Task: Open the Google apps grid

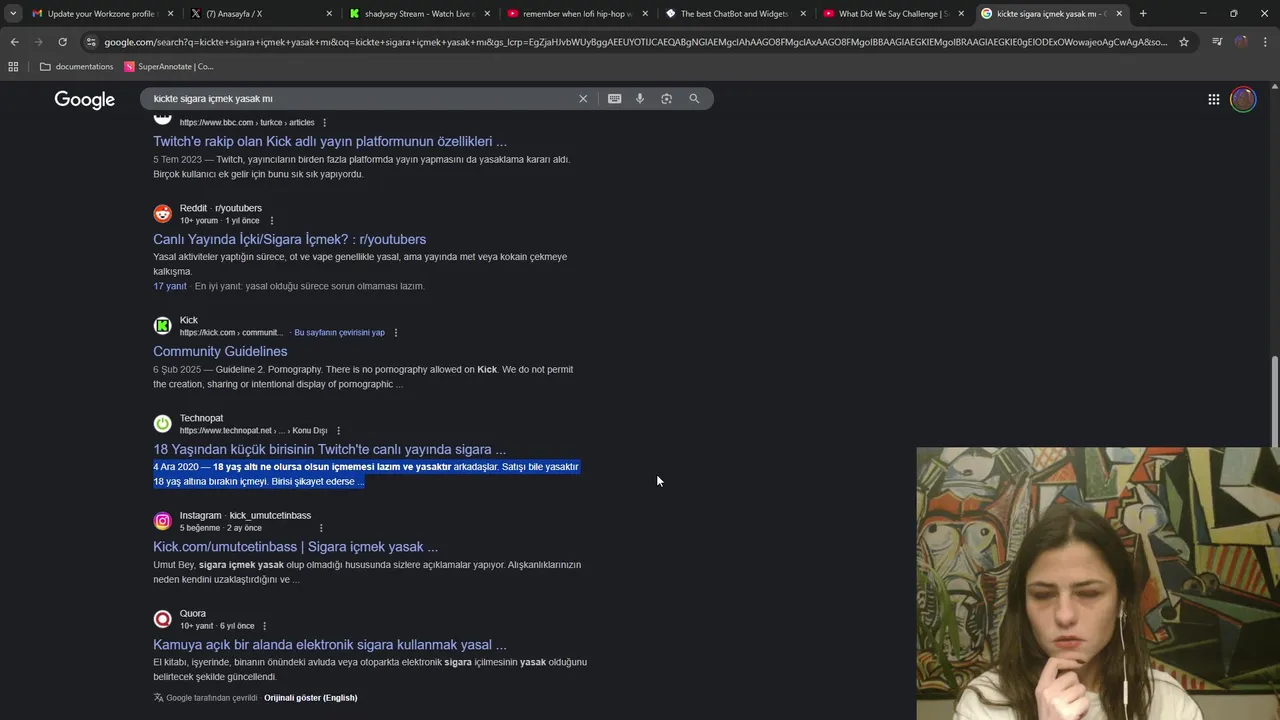Action: (1213, 99)
